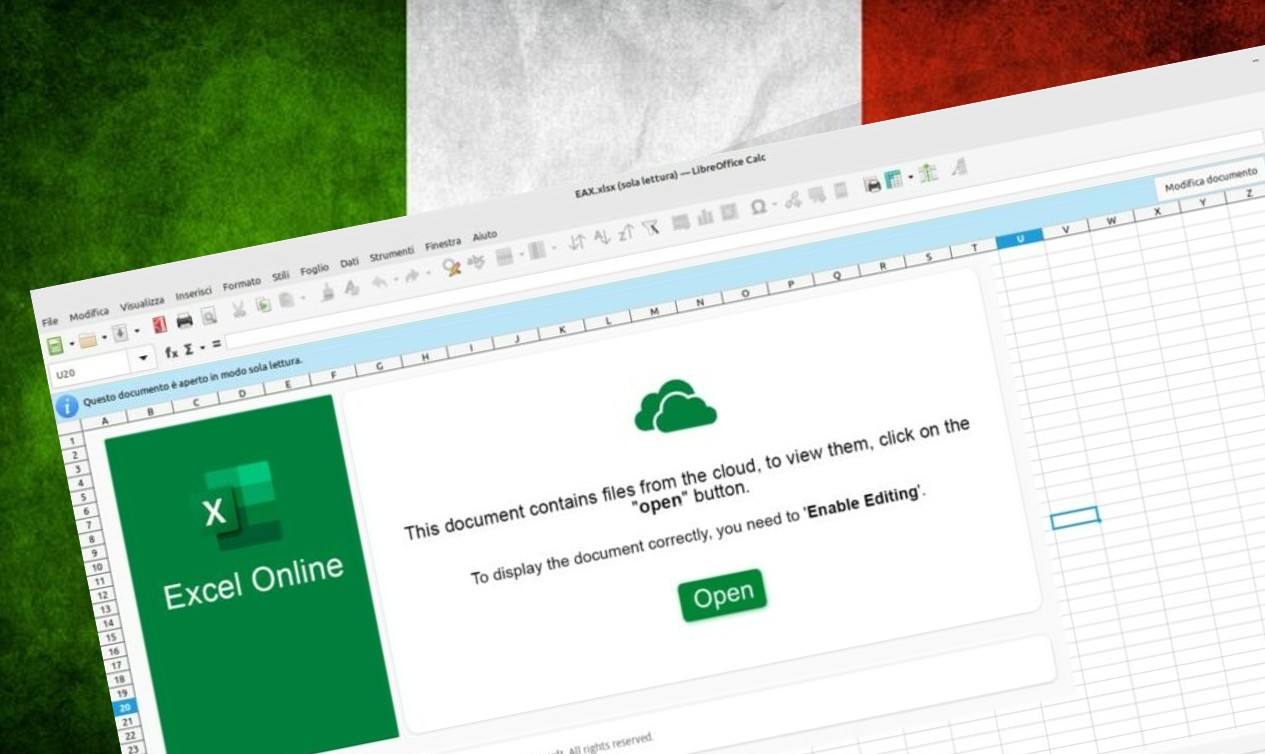Expand the Name Box dropdown arrow

pyautogui.click(x=144, y=358)
